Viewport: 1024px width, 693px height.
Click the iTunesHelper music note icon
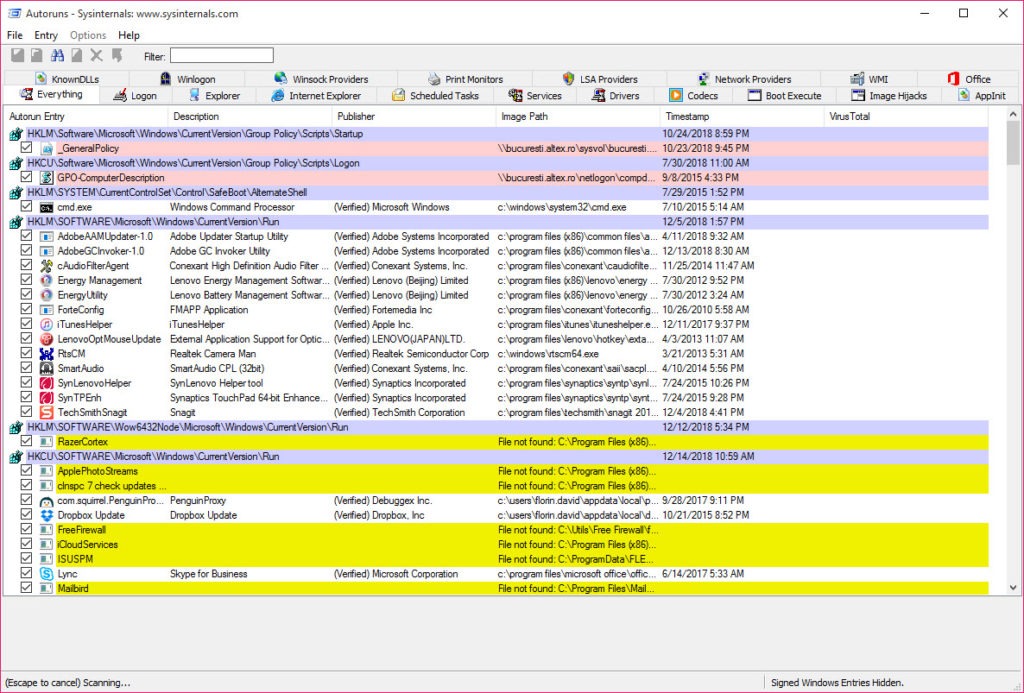[x=46, y=325]
